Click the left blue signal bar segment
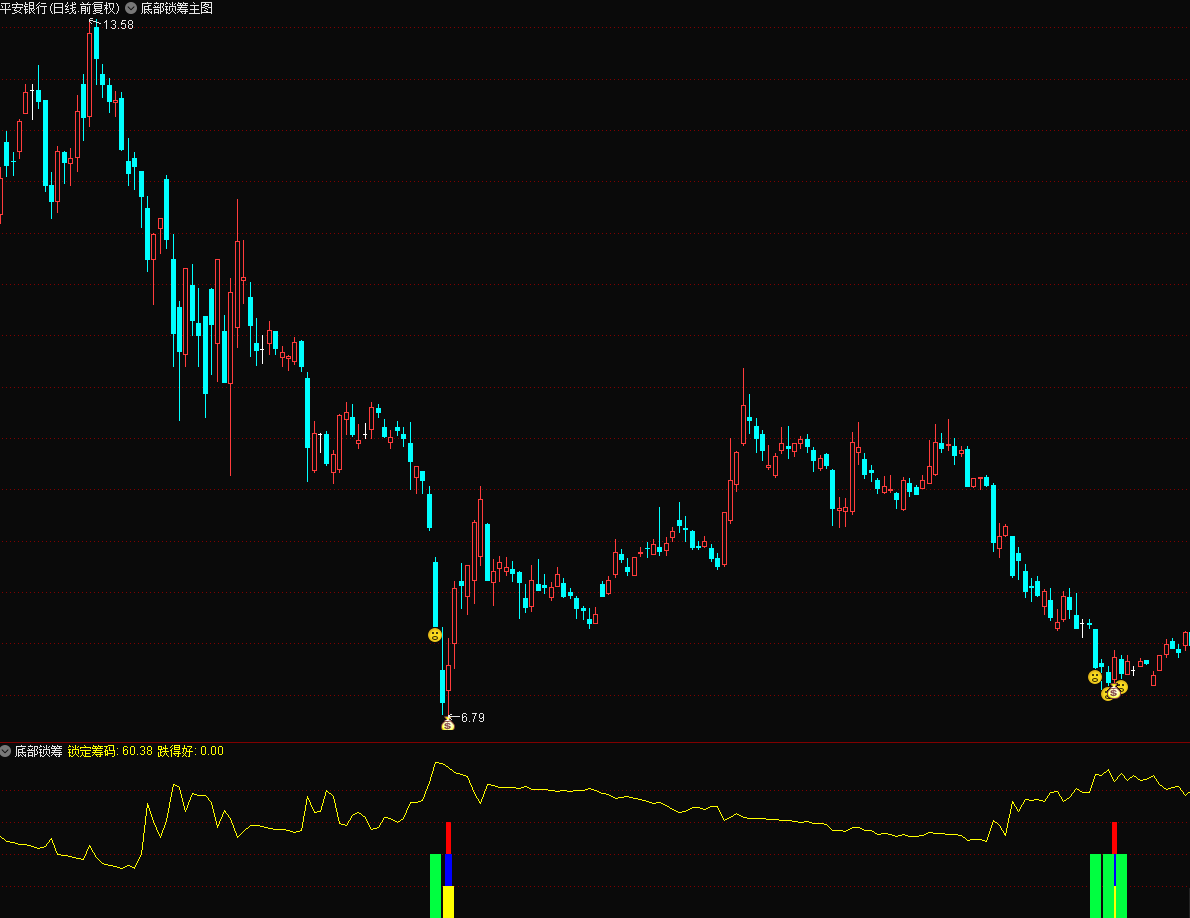 click(449, 870)
